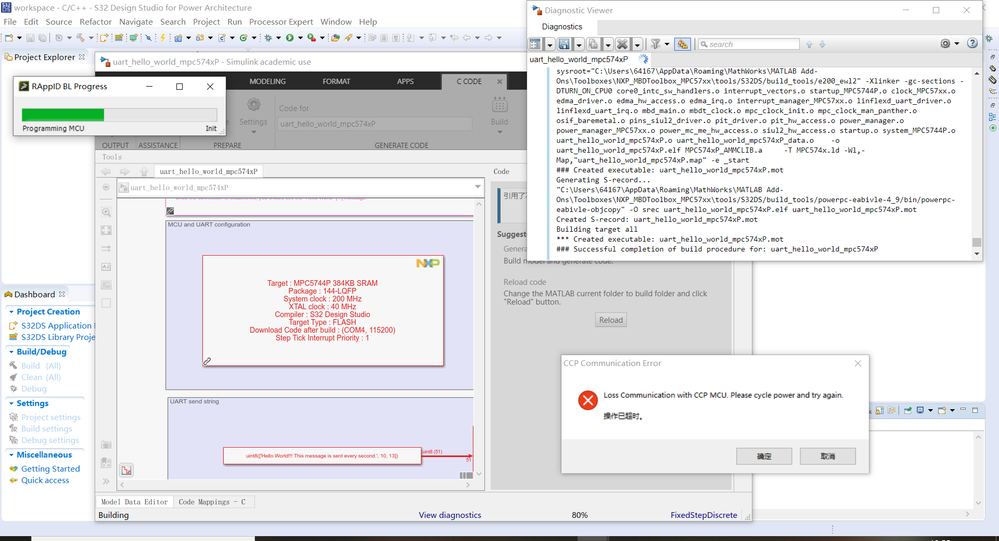This screenshot has height=541, width=999.
Task: Select the uart_hello_world_mpc574xP canvas tab
Action: point(208,171)
